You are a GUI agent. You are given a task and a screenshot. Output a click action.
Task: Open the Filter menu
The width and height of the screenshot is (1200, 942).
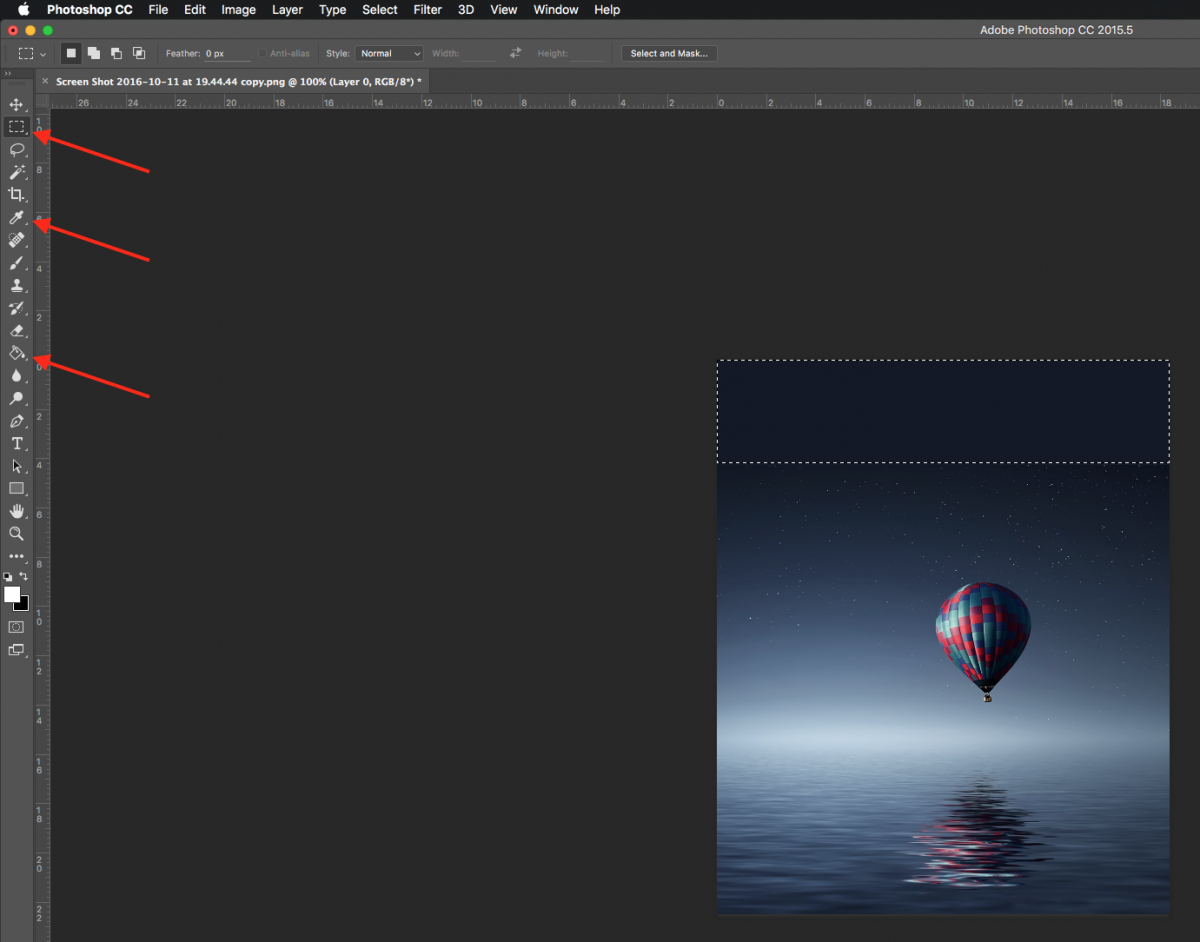pos(428,9)
